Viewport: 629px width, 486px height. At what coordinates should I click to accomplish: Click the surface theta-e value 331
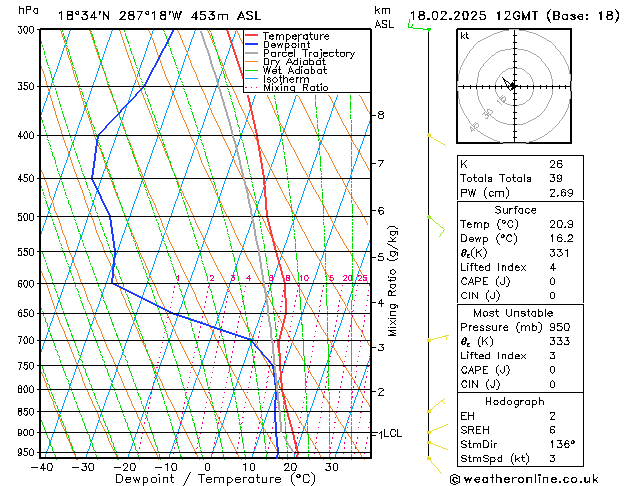[x=559, y=253]
